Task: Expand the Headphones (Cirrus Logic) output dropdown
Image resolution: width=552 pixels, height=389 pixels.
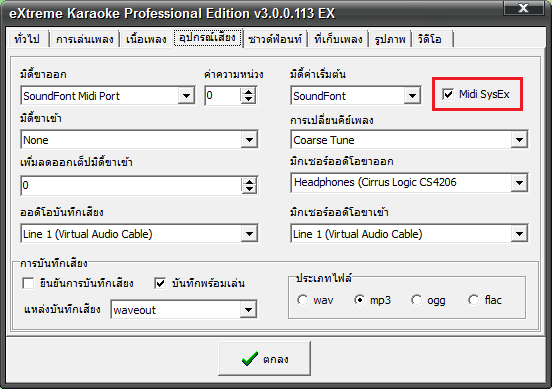Action: pos(519,182)
